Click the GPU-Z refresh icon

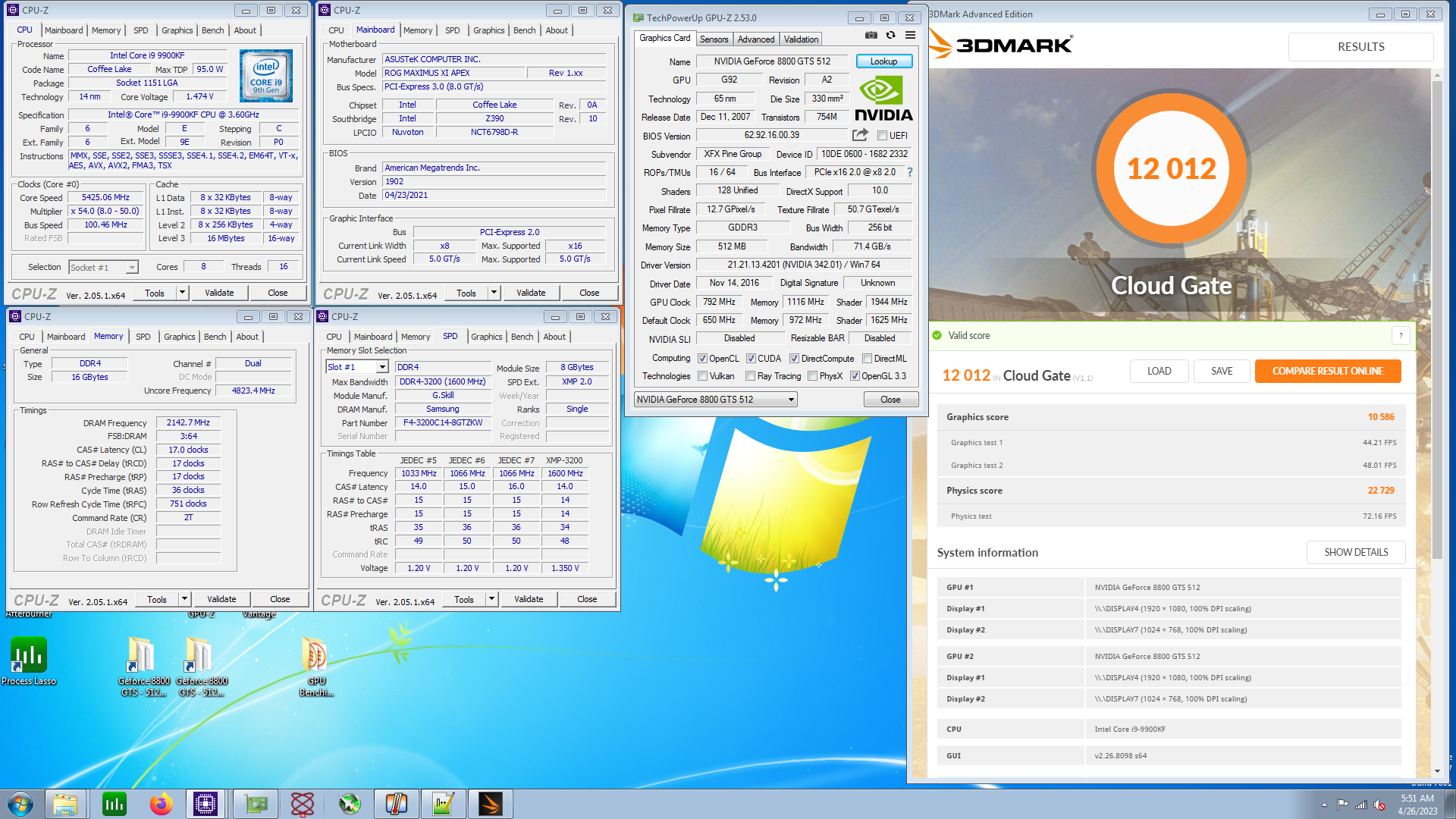[891, 36]
